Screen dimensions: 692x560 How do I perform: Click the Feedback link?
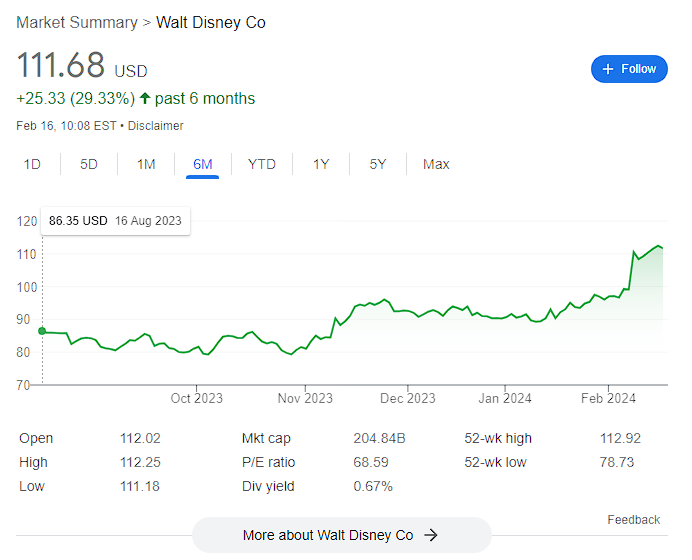click(633, 520)
